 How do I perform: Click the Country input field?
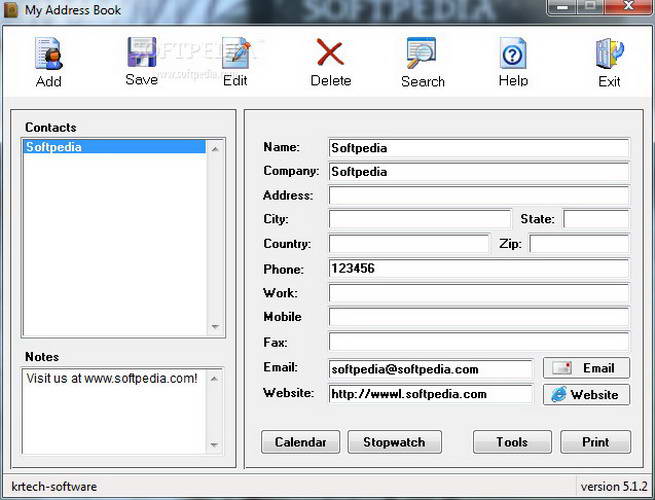409,244
